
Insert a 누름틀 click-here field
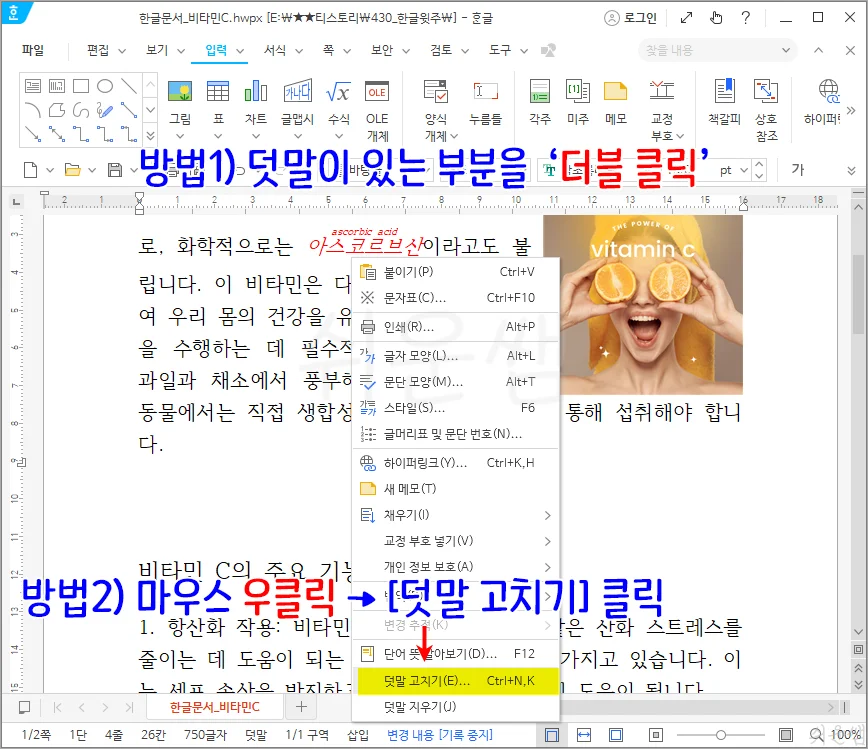(485, 91)
